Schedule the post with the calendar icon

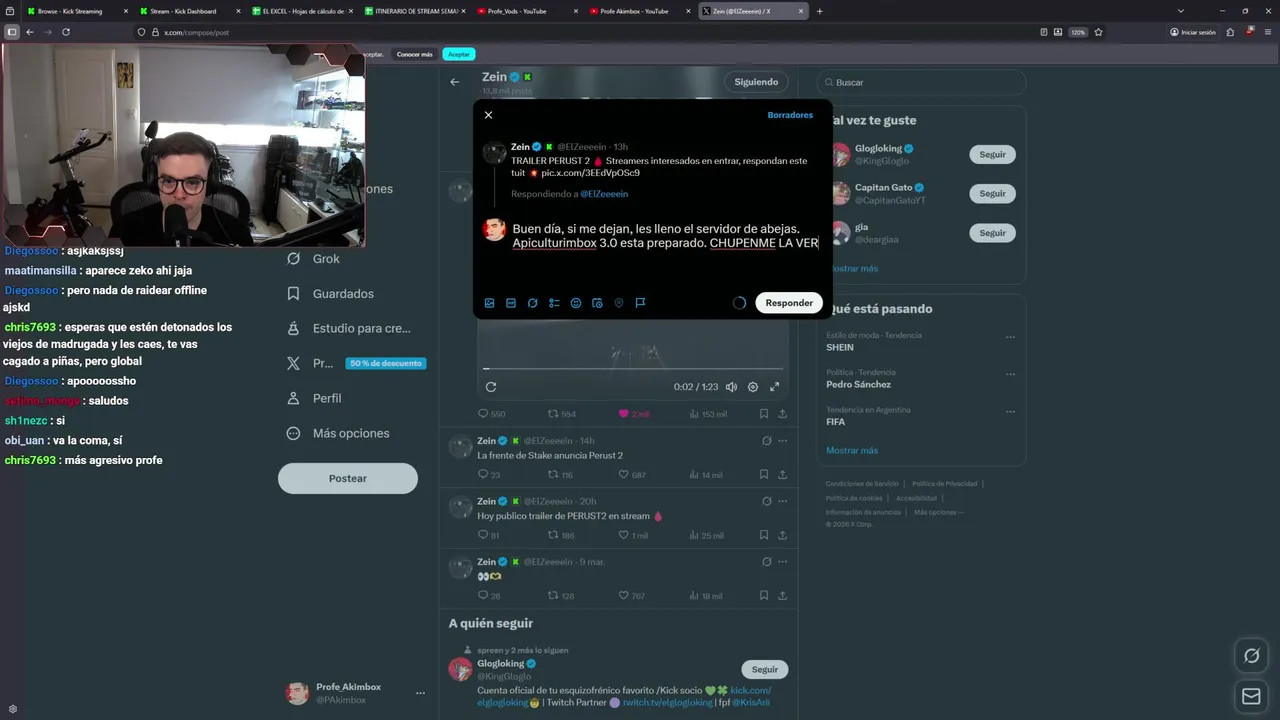point(597,303)
